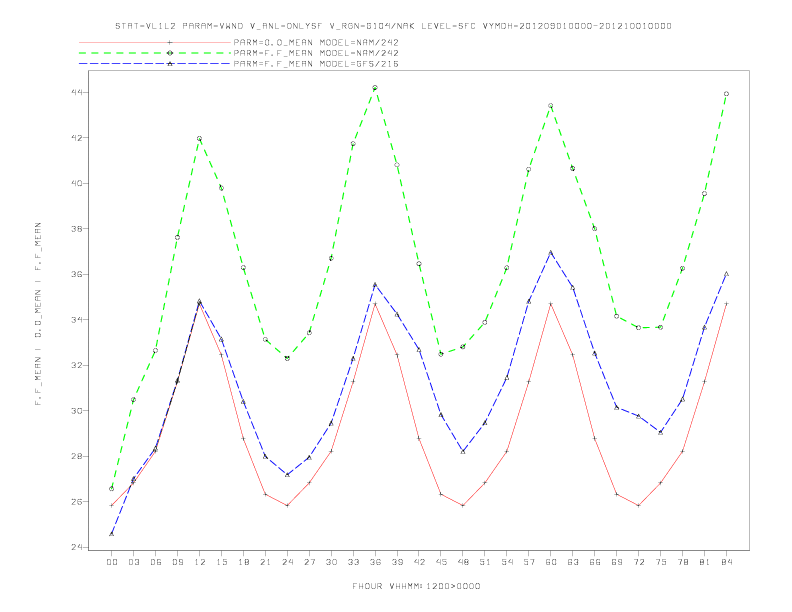Image resolution: width=792 pixels, height=612 pixels.
Task: Click x-axis tick label 75
Action: 661,562
